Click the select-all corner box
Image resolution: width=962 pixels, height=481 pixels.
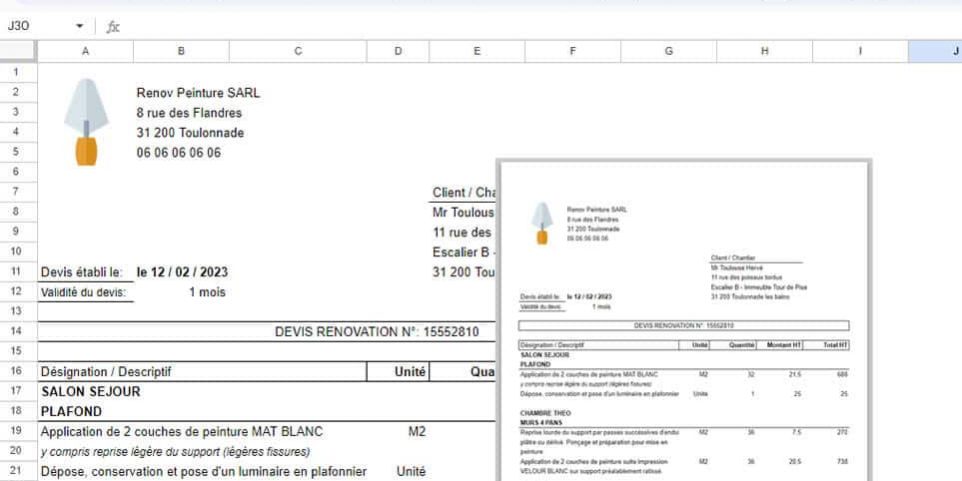click(x=17, y=51)
